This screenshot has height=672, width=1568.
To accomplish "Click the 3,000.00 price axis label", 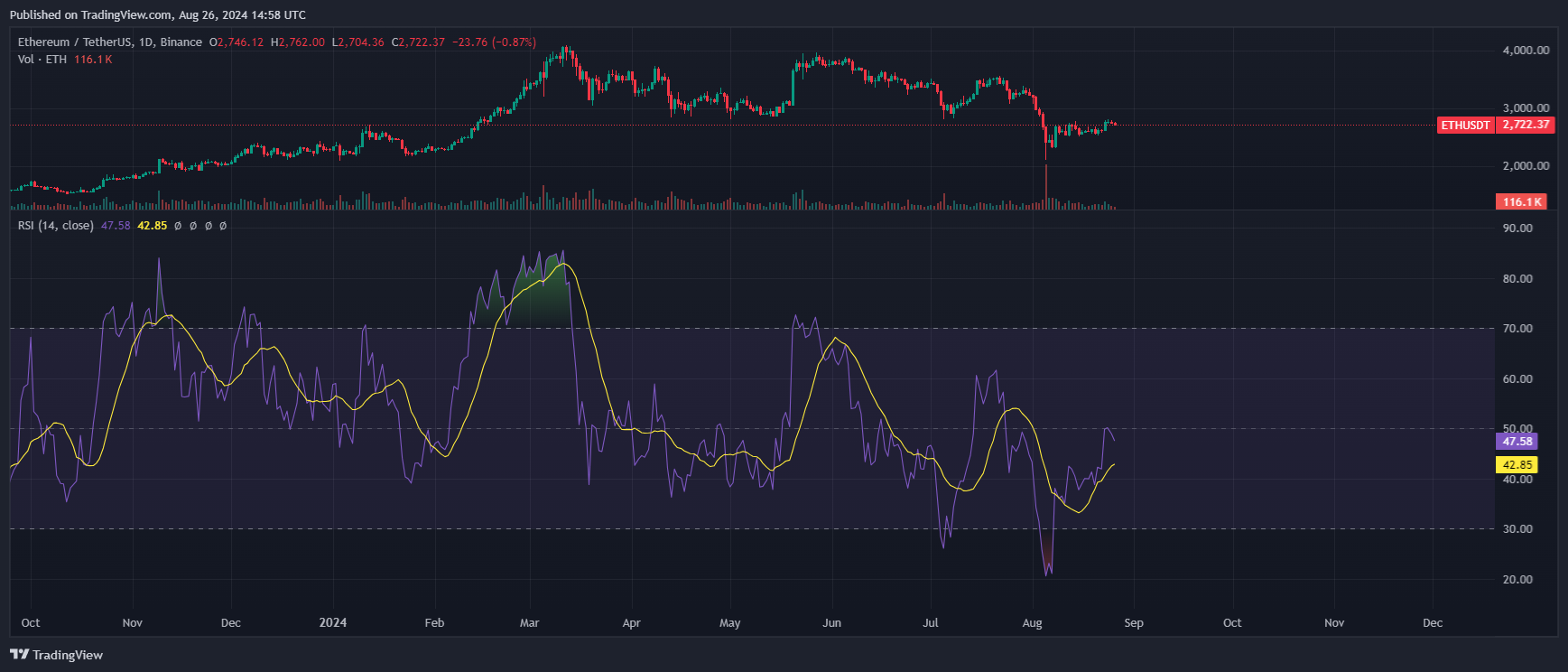I will 1526,108.
